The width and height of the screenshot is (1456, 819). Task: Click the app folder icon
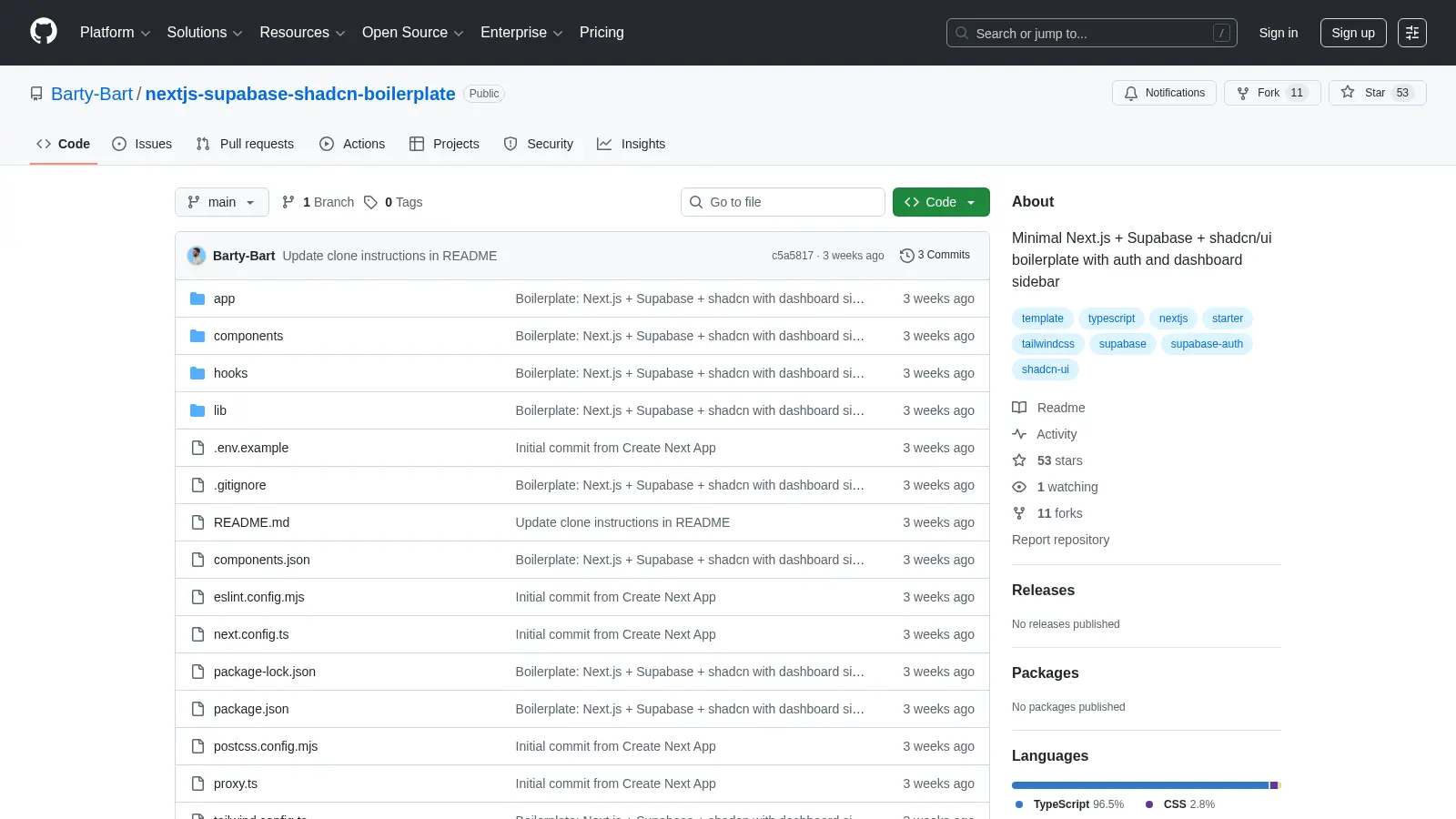tap(197, 298)
